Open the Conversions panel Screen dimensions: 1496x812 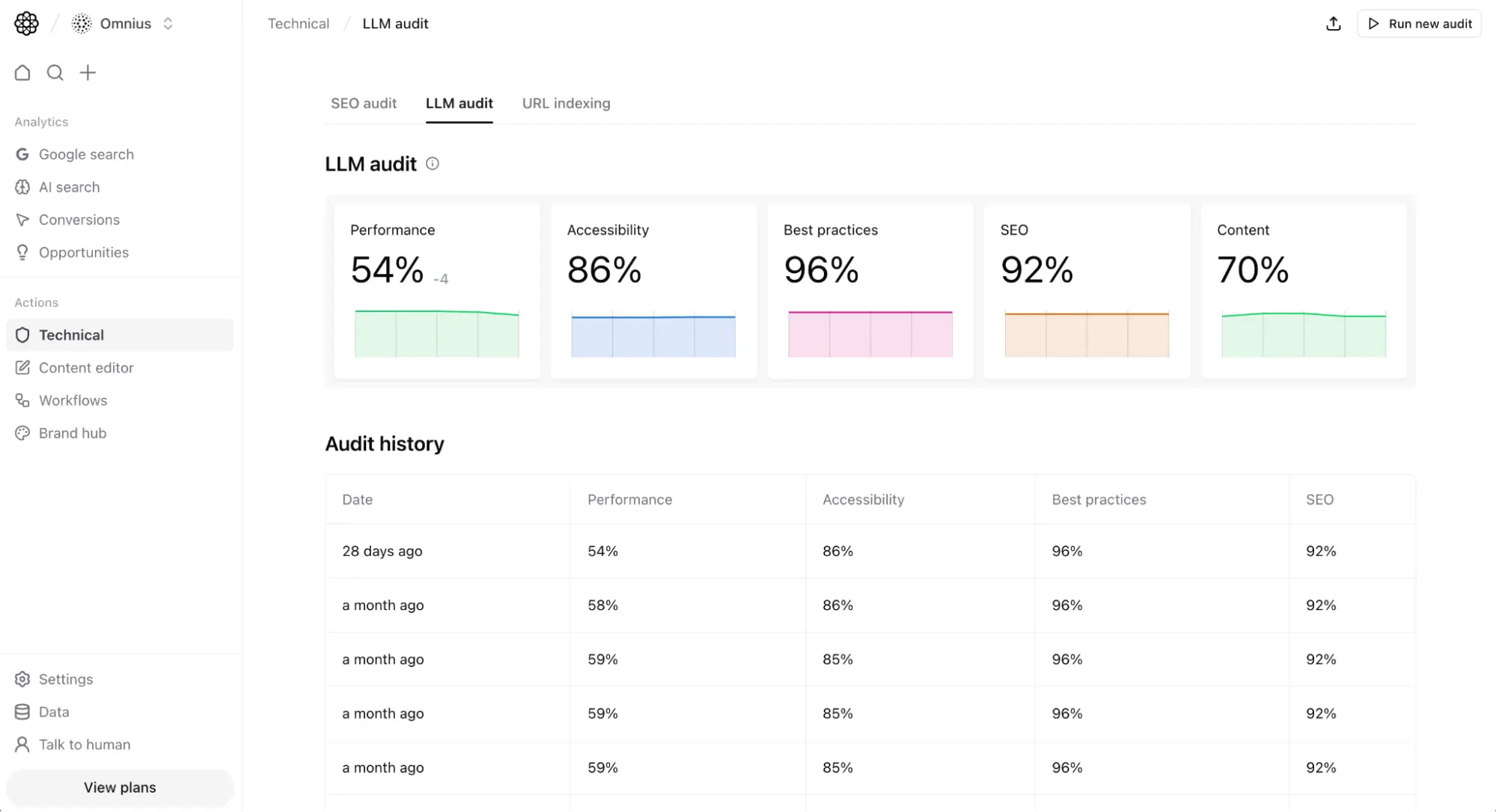point(79,219)
